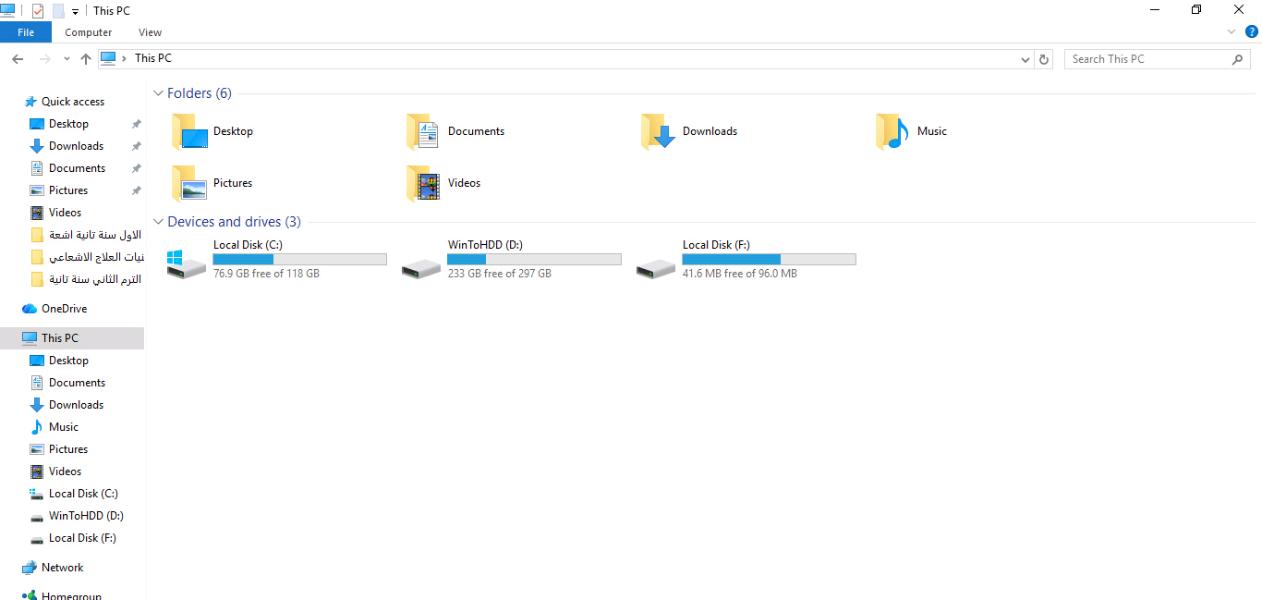Viewport: 1262px width, 600px height.
Task: Expand the ribbon with the chevron arrow
Action: click(1231, 32)
